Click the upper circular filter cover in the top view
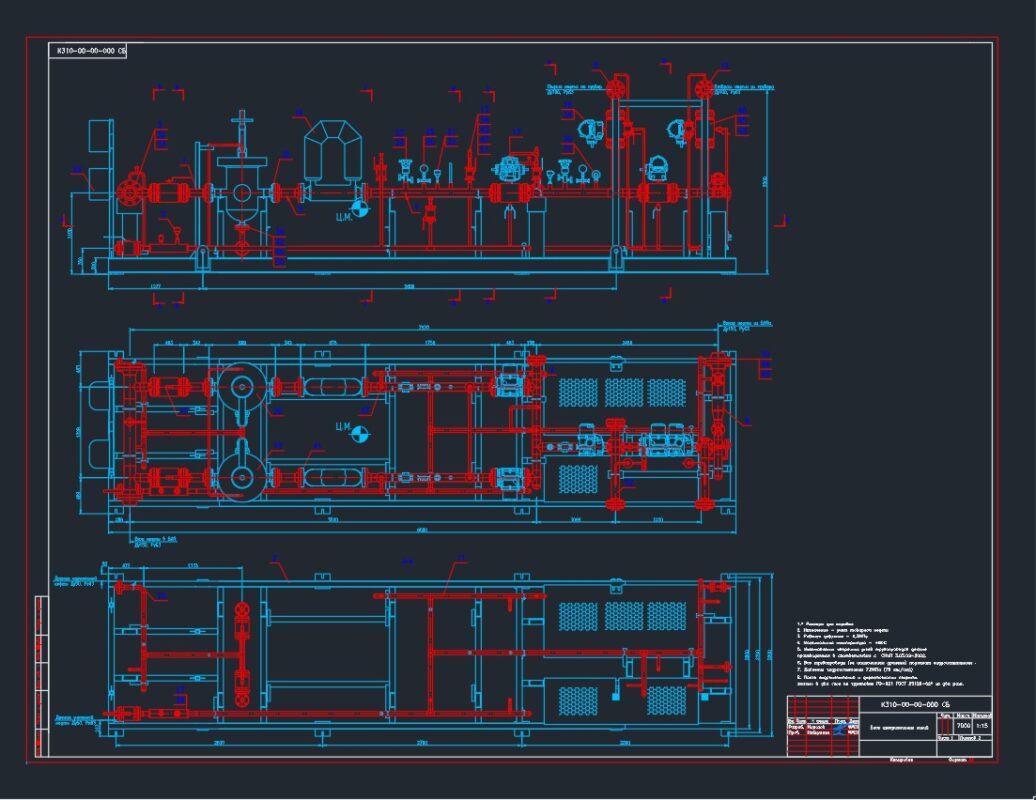 point(240,388)
